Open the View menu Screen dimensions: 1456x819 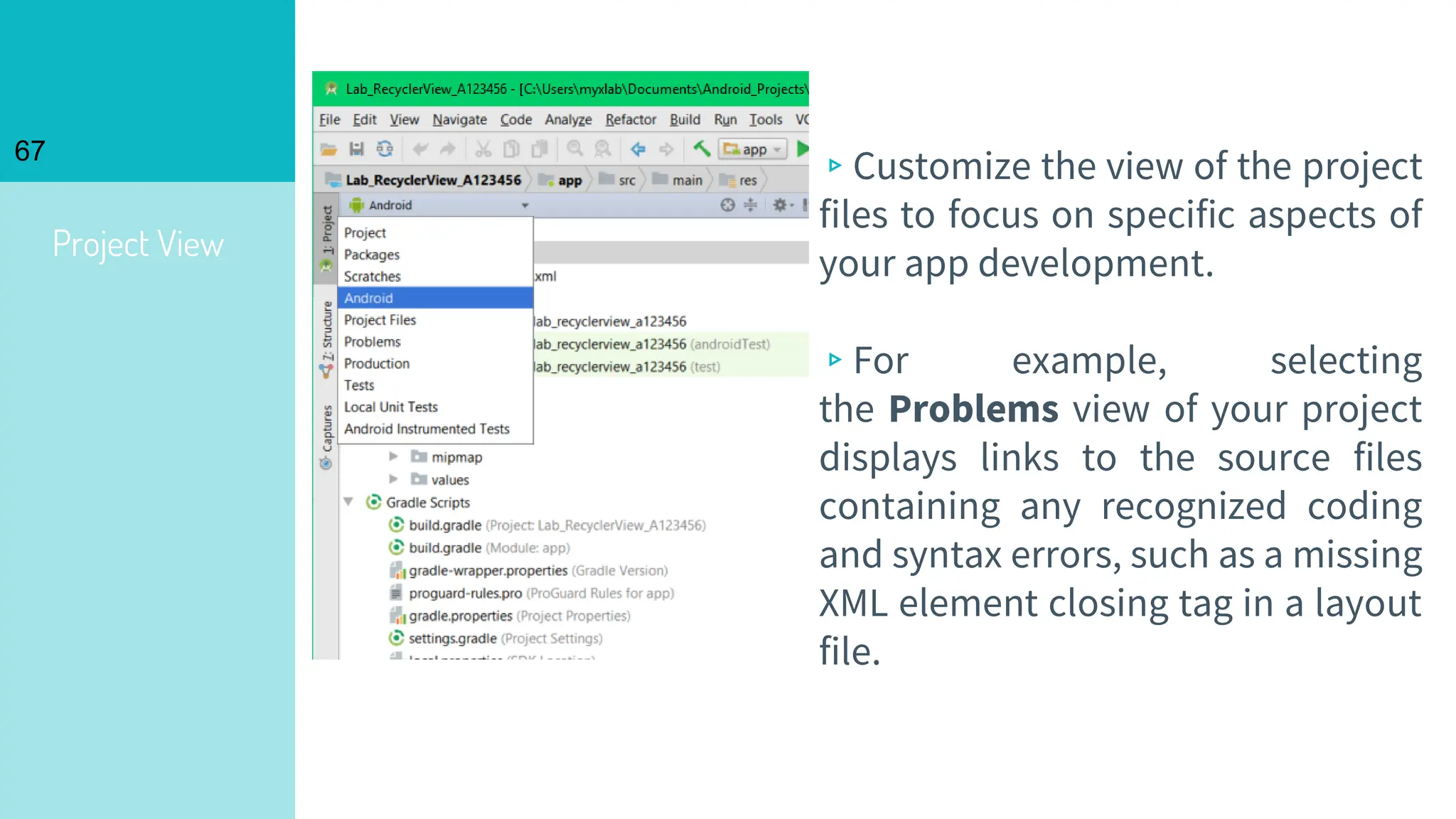coord(404,119)
